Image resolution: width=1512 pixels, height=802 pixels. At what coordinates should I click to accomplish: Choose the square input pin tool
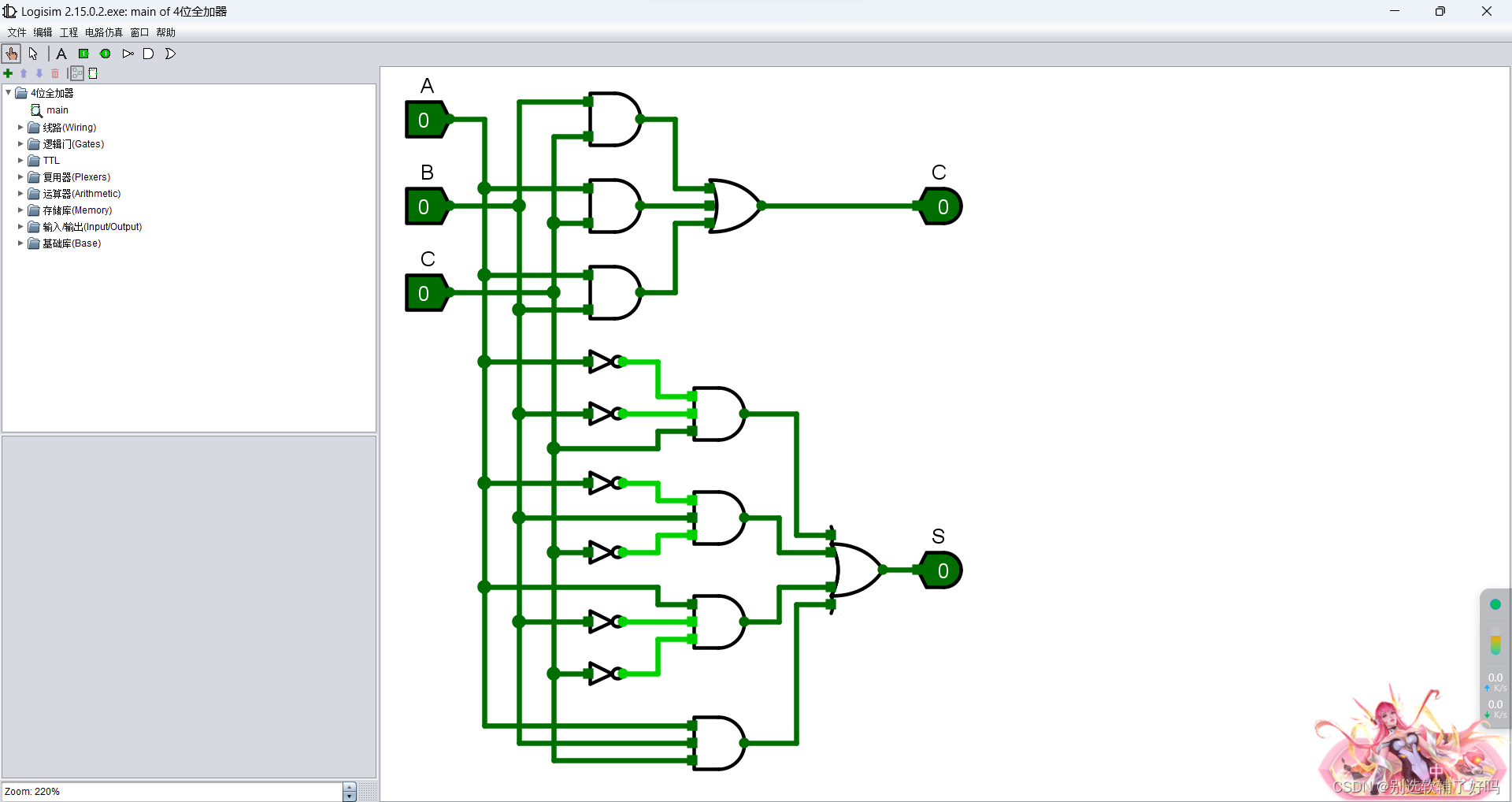click(83, 54)
